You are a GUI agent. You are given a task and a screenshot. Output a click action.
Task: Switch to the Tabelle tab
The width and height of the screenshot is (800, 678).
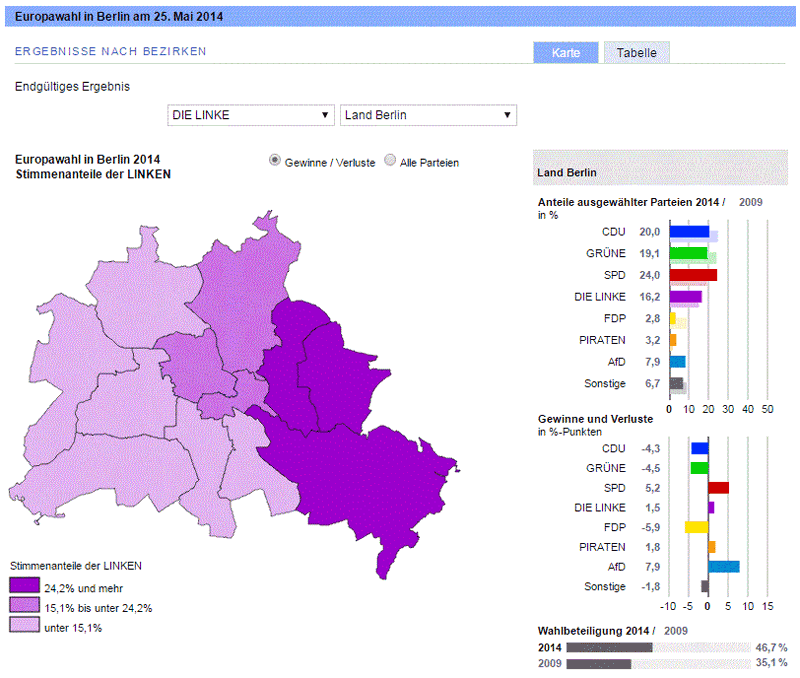636,53
